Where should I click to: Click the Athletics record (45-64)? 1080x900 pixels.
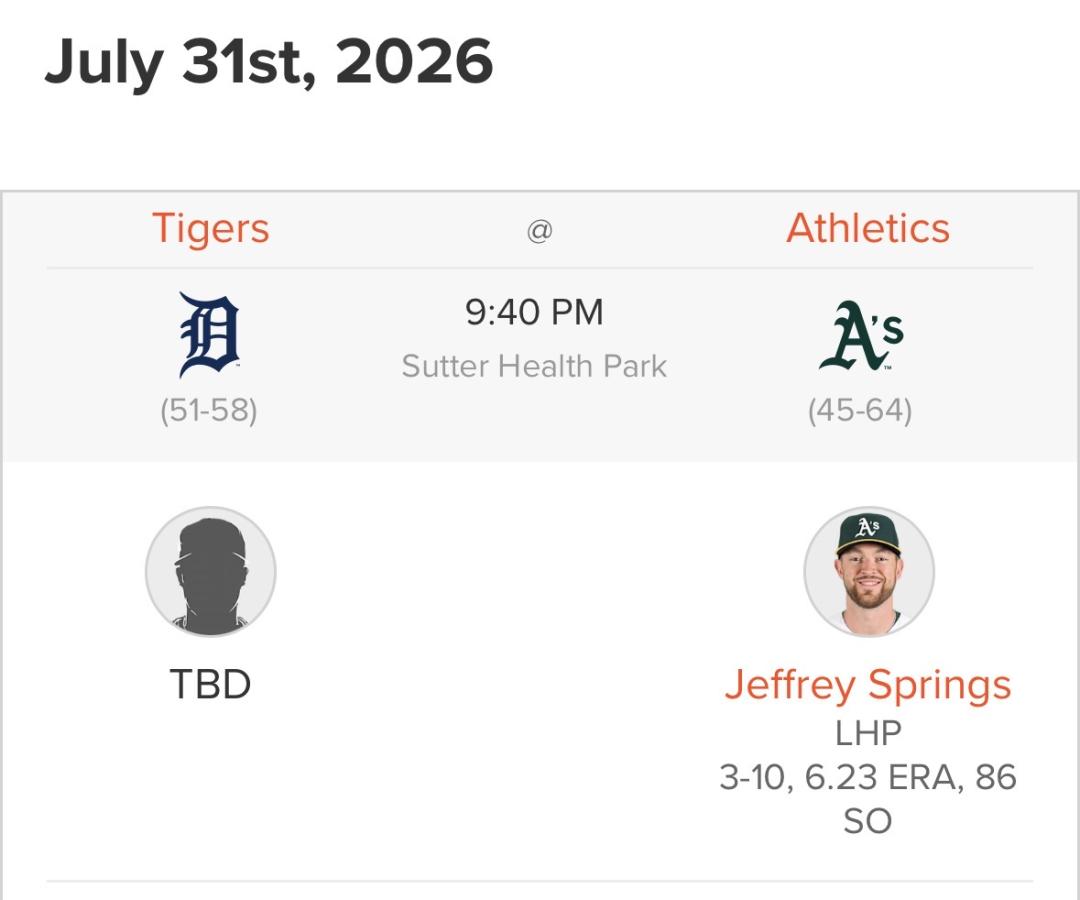tap(860, 411)
